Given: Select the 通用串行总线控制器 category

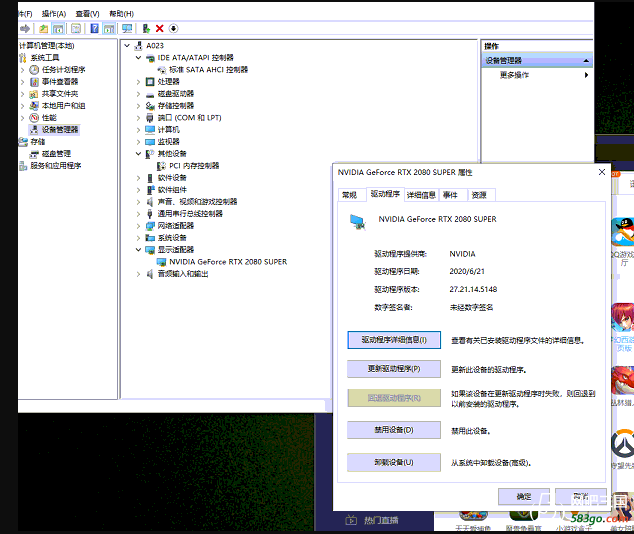Looking at the screenshot, I should click(x=190, y=214).
